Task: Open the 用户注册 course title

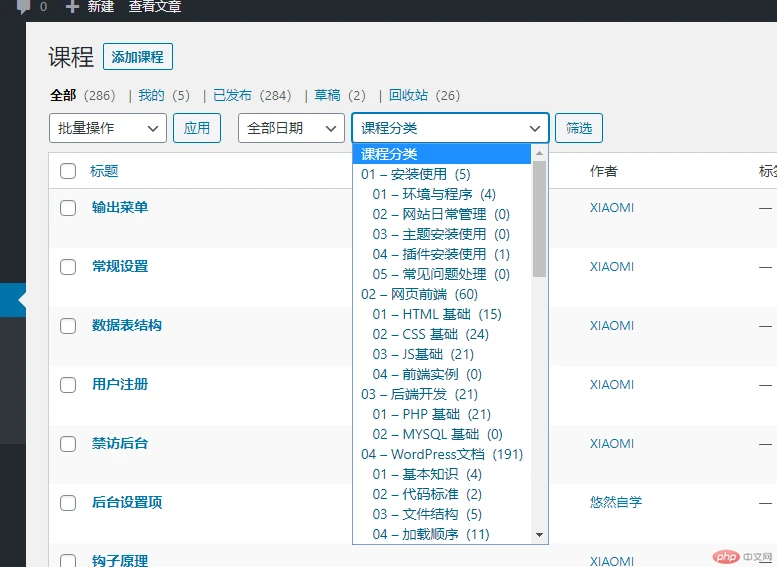Action: (120, 384)
